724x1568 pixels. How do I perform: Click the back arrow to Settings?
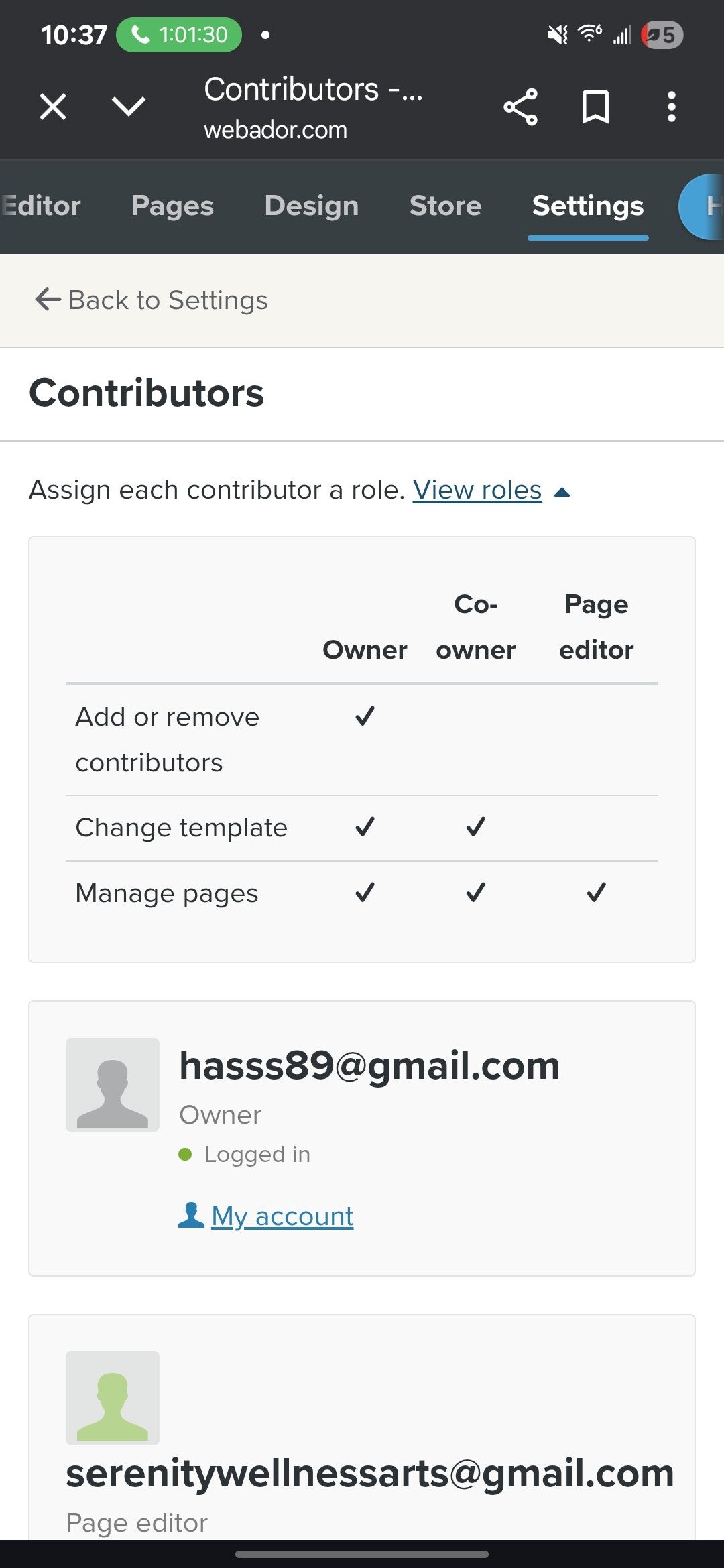48,300
